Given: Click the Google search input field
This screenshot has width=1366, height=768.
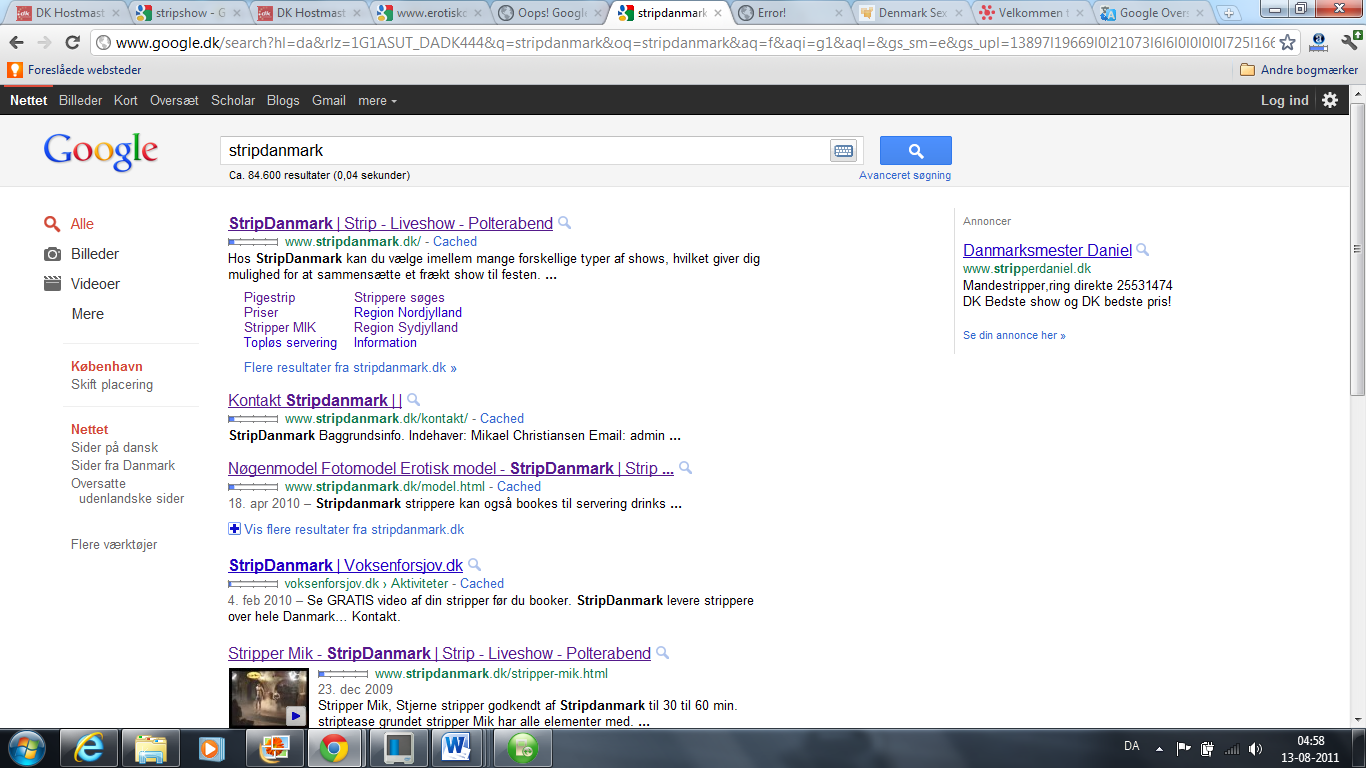Looking at the screenshot, I should click(524, 151).
